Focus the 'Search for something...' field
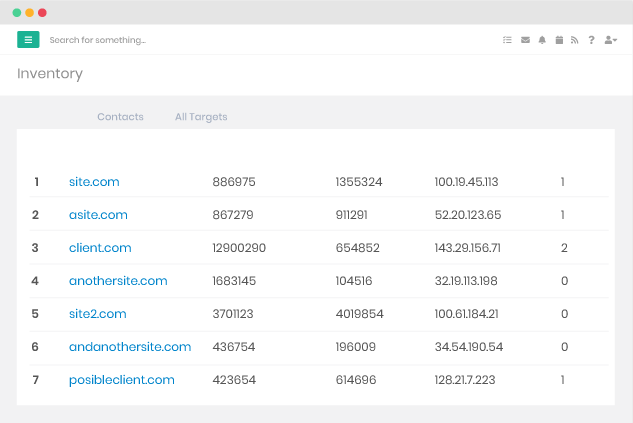The height and width of the screenshot is (423, 633). (x=98, y=40)
